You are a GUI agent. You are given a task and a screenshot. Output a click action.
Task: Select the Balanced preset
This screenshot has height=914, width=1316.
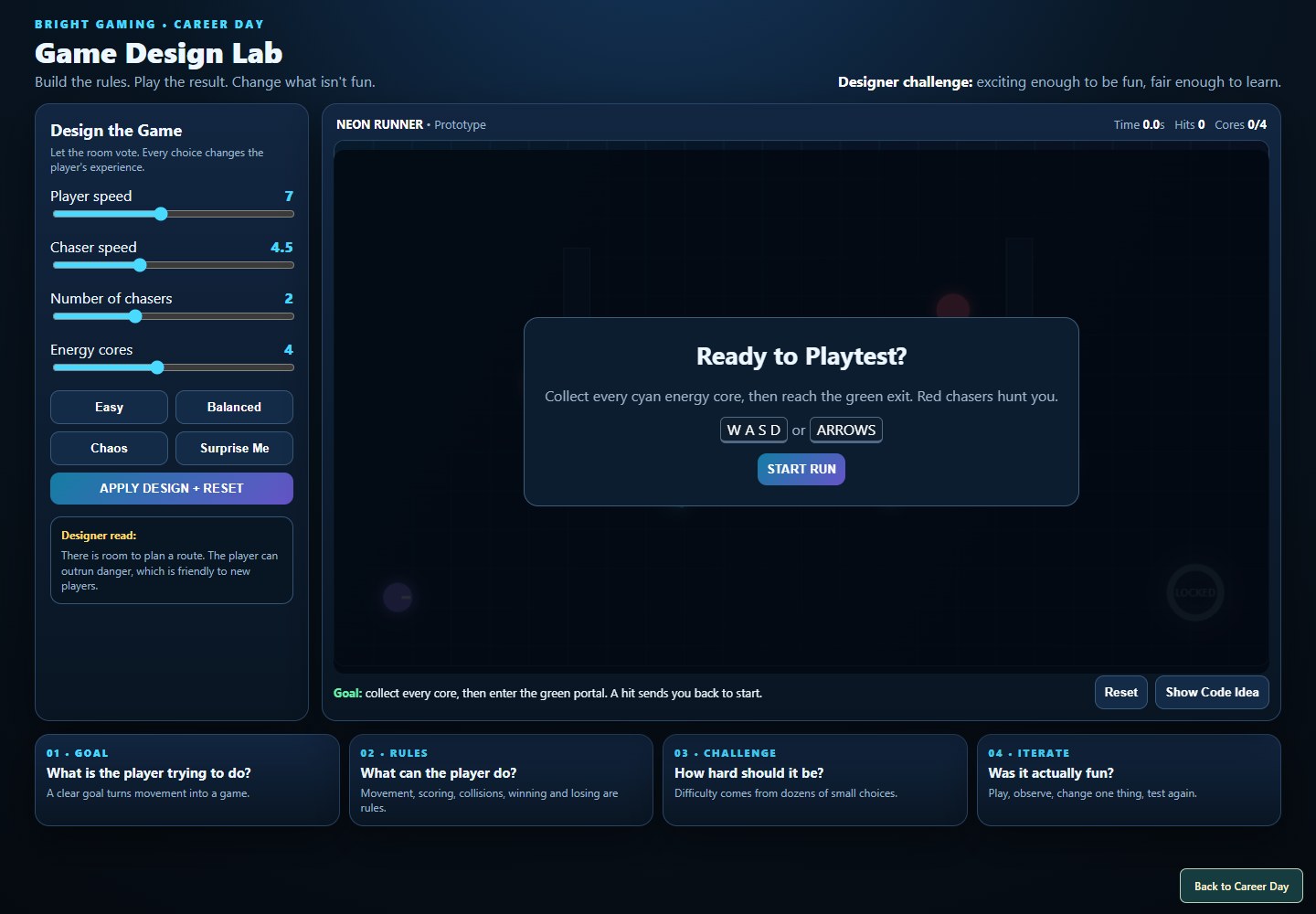pos(234,407)
